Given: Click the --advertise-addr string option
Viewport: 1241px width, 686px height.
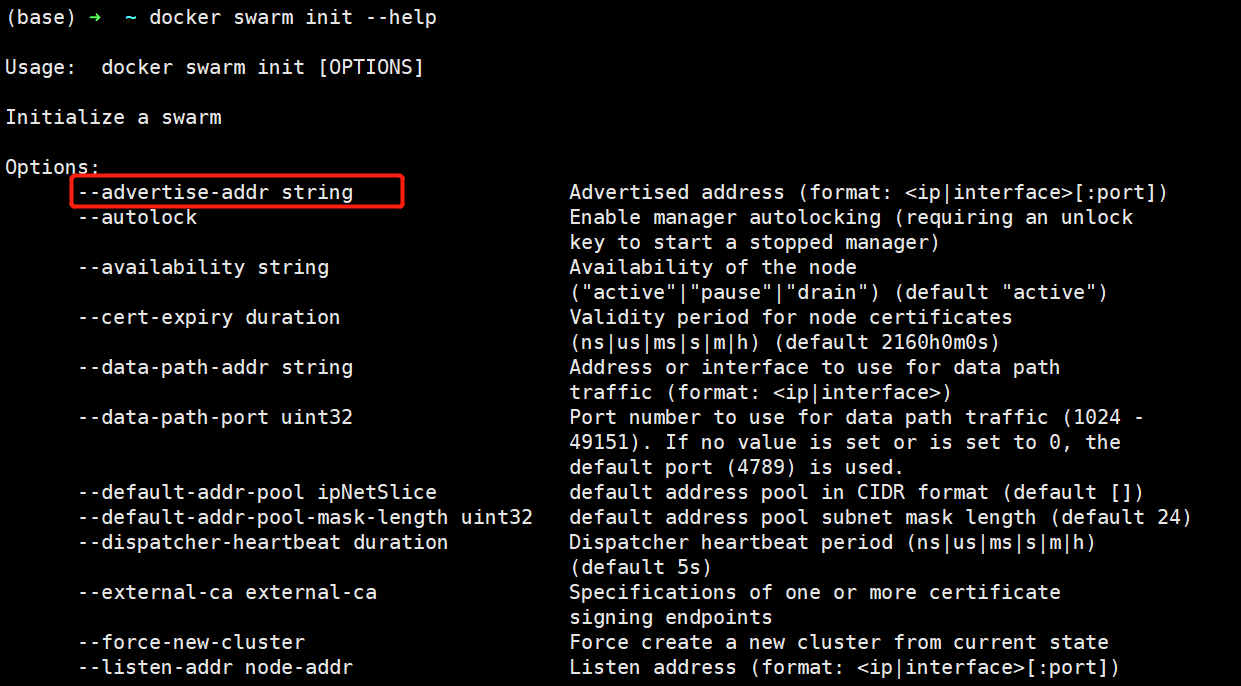Looking at the screenshot, I should [x=216, y=192].
